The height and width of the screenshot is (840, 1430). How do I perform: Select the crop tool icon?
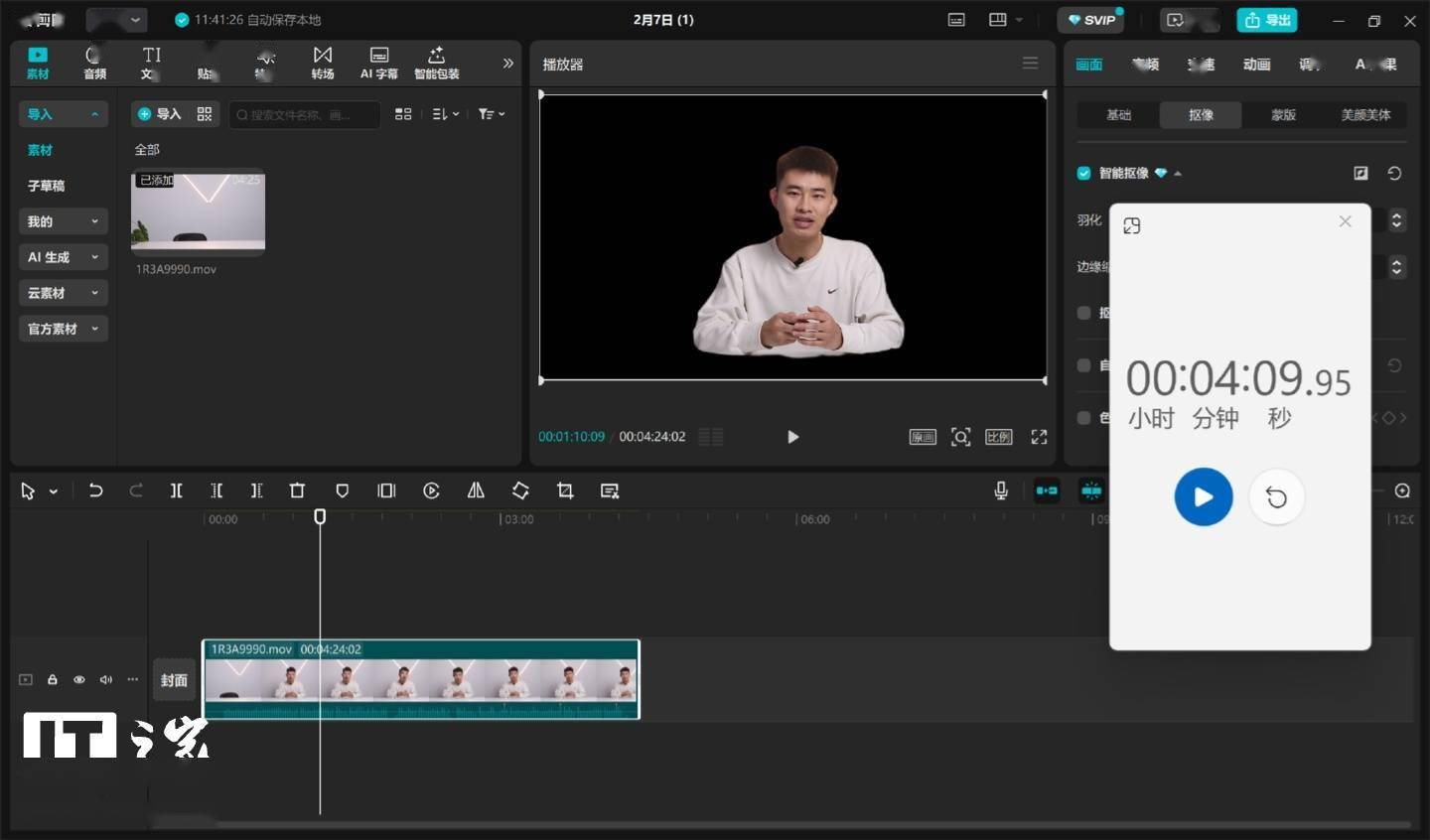[x=565, y=490]
